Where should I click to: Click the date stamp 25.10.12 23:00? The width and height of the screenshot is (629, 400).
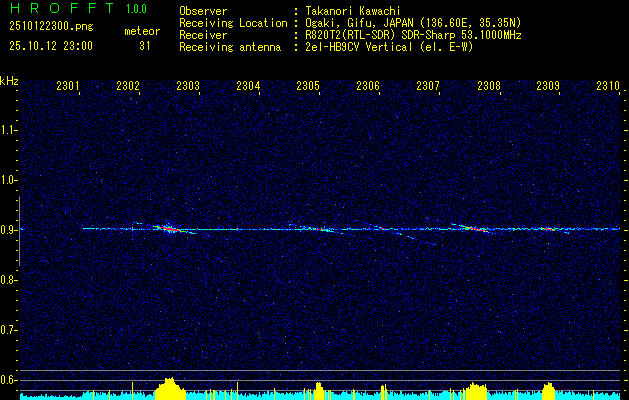tap(51, 46)
